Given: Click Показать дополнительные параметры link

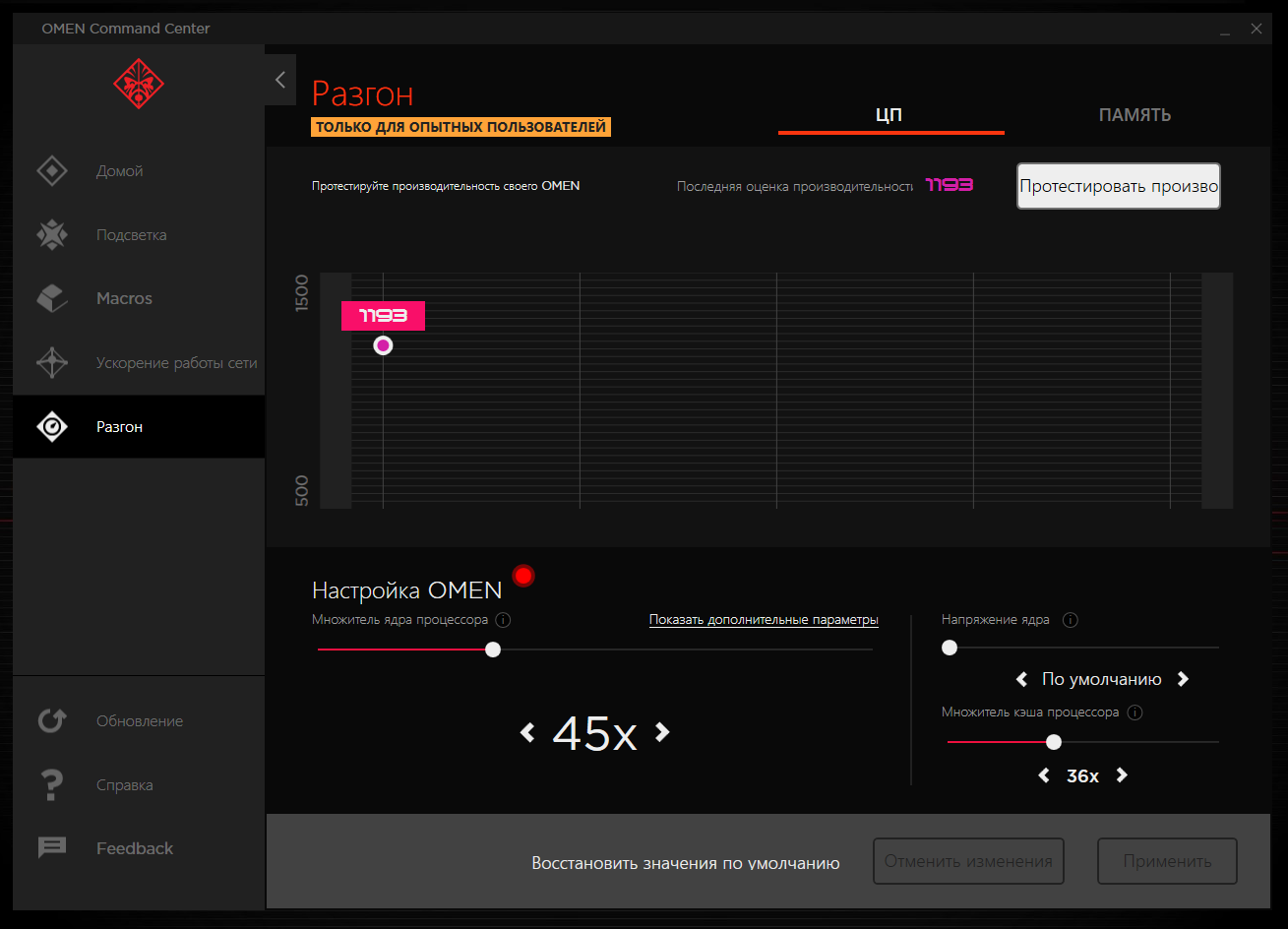Looking at the screenshot, I should (764, 620).
